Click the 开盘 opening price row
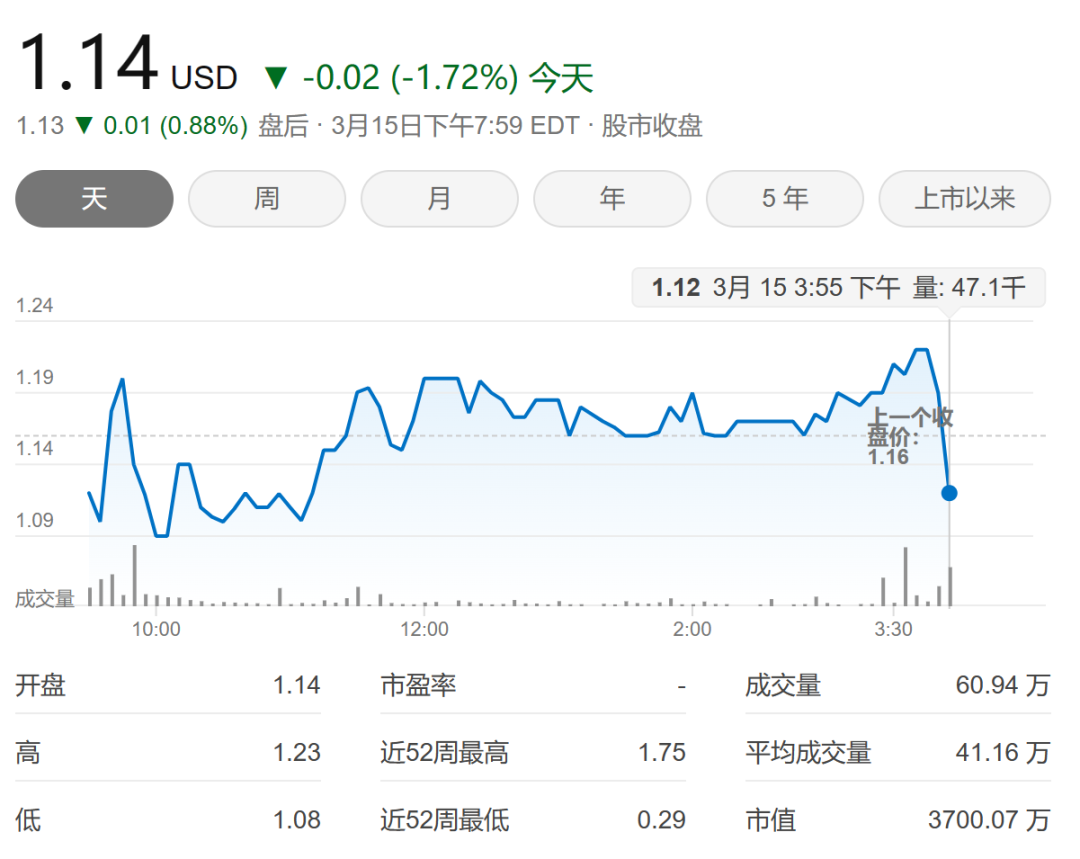This screenshot has width=1080, height=859. (x=167, y=685)
